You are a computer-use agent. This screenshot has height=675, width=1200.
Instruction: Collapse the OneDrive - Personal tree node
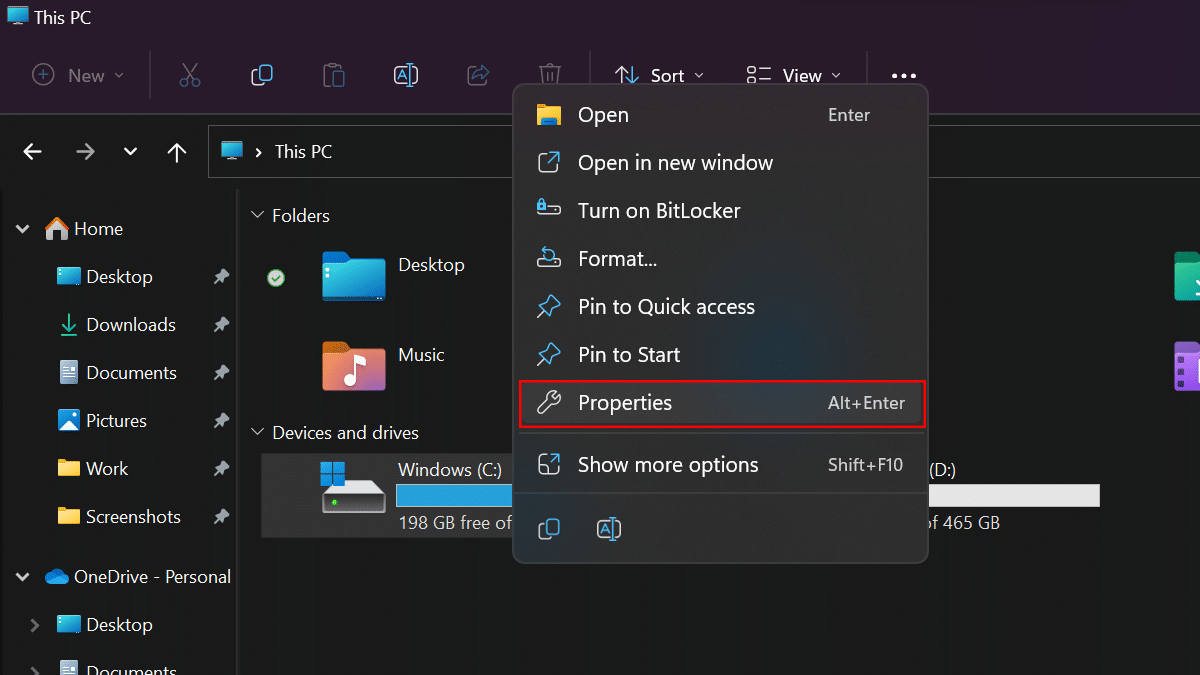pos(22,577)
